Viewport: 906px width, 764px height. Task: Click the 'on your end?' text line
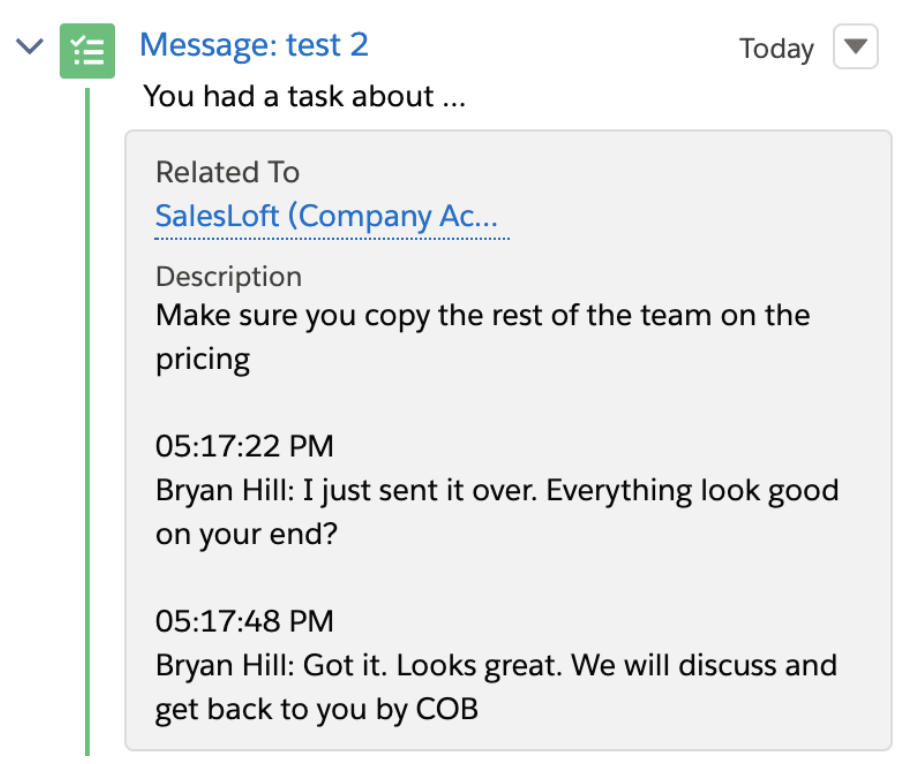click(246, 534)
